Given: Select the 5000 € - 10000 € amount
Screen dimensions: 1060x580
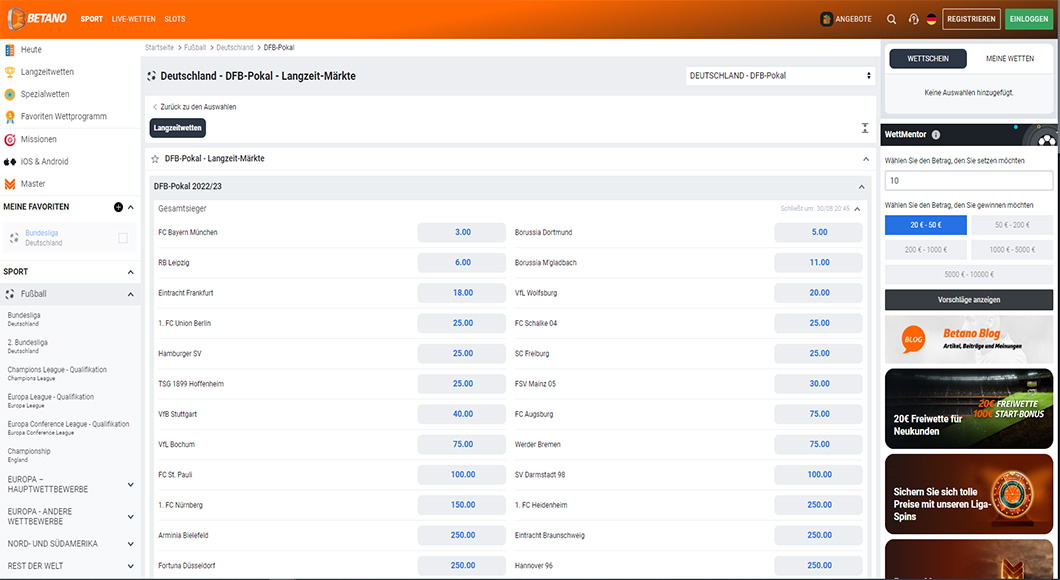Looking at the screenshot, I should (x=969, y=274).
